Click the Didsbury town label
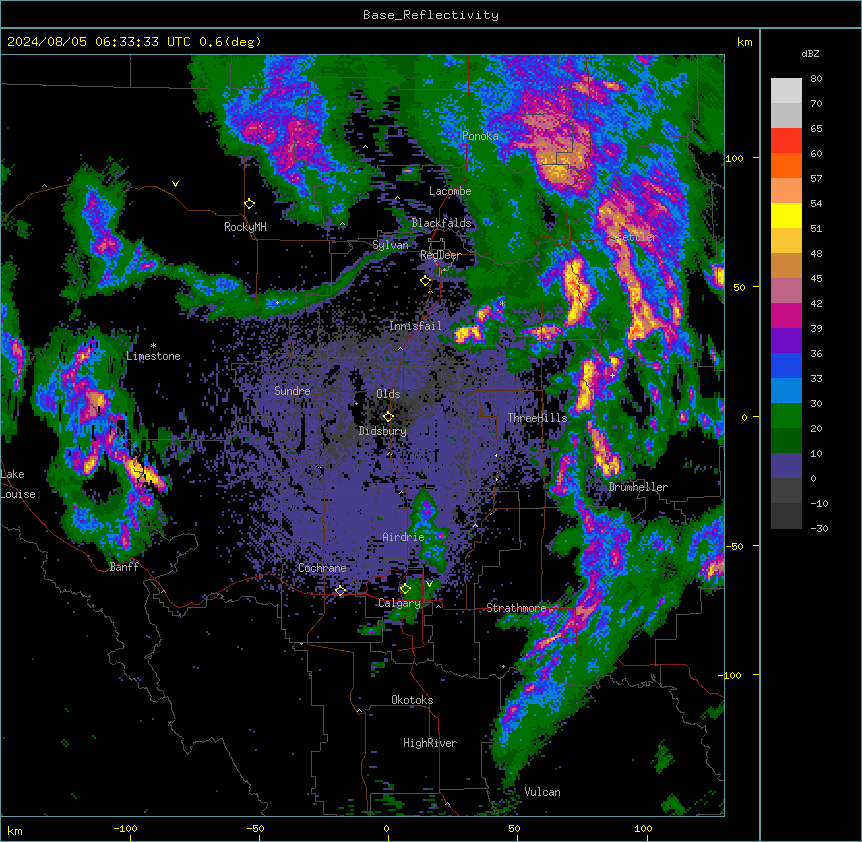Screen dimensions: 862x842 [x=382, y=431]
